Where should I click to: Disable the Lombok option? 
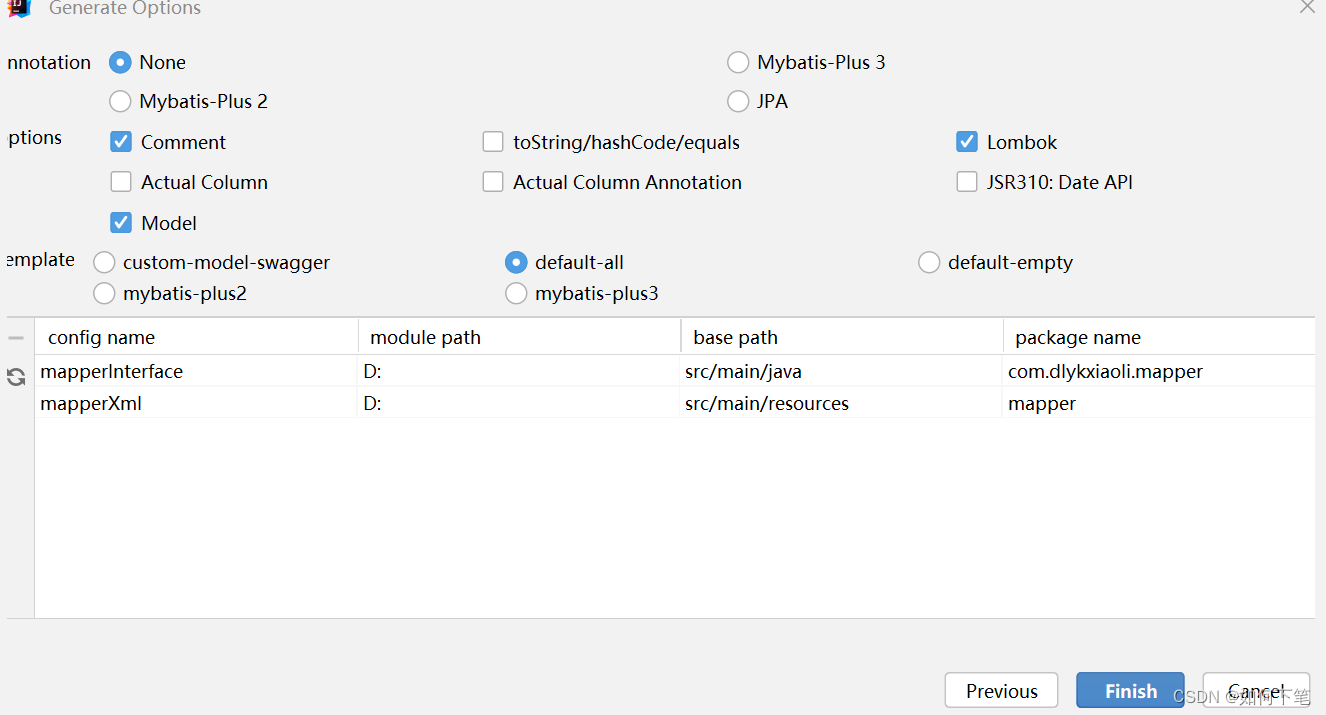tap(967, 141)
